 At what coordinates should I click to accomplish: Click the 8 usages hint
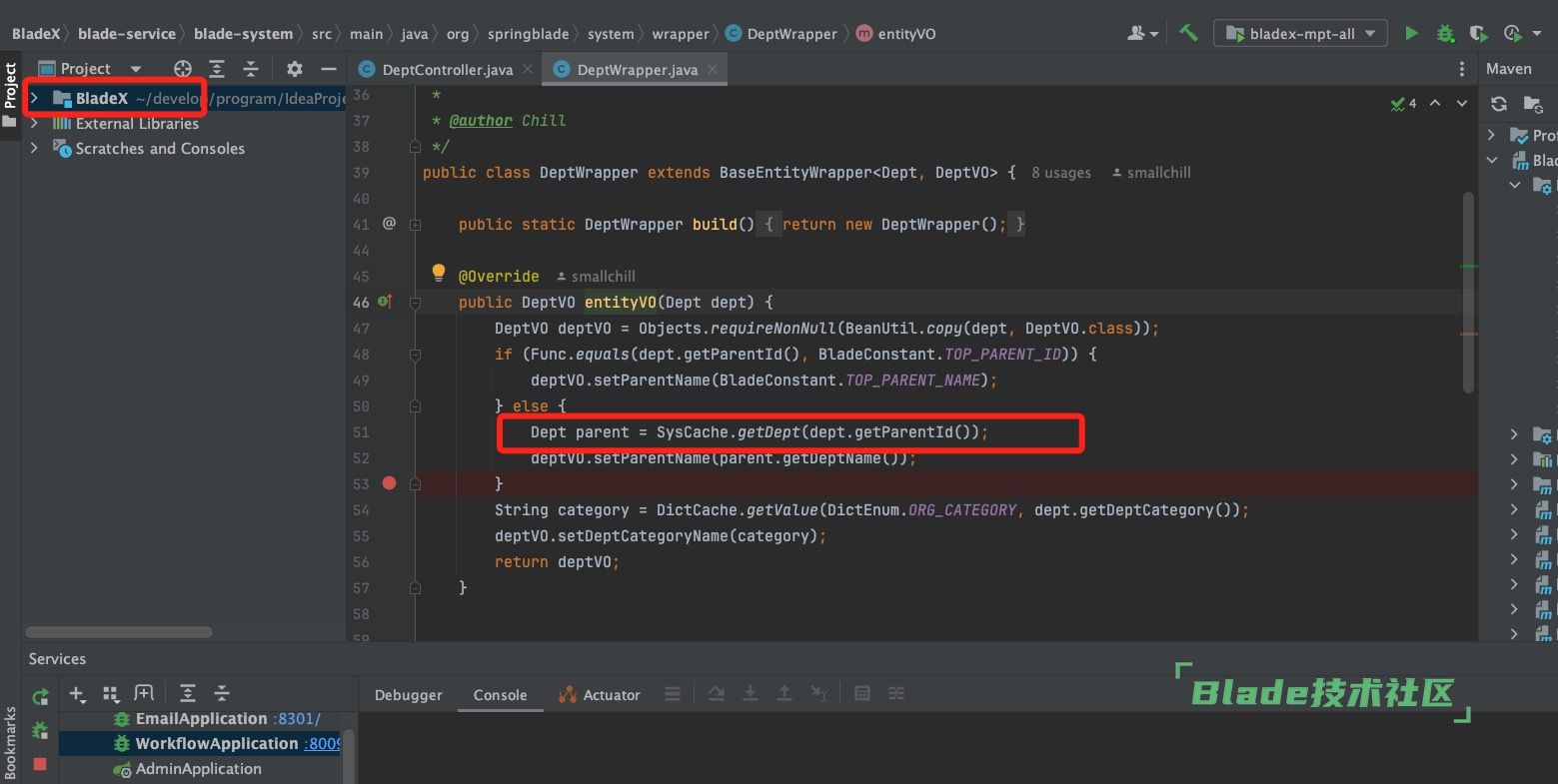[x=1061, y=173]
